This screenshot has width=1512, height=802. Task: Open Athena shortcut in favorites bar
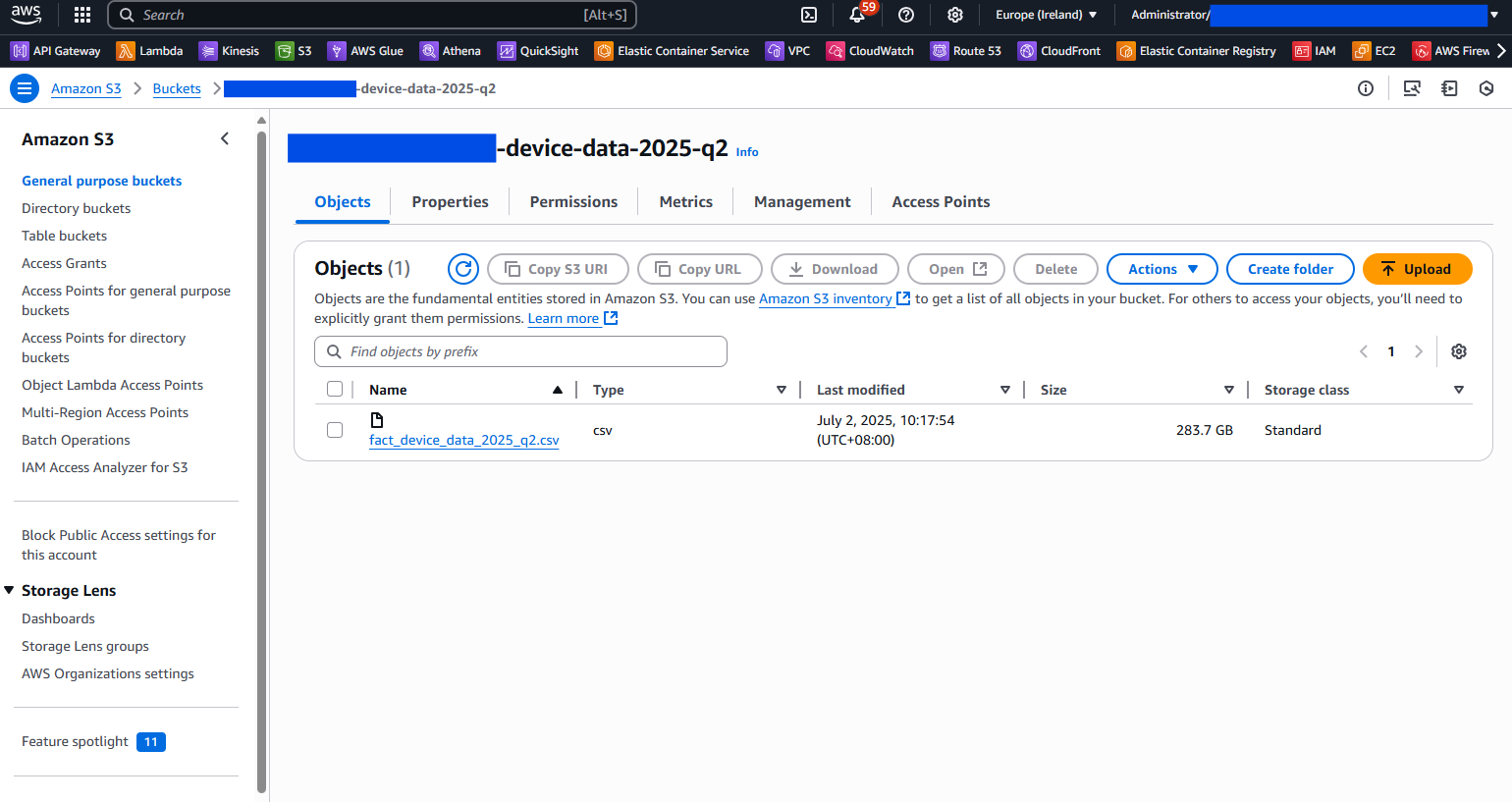pyautogui.click(x=451, y=51)
